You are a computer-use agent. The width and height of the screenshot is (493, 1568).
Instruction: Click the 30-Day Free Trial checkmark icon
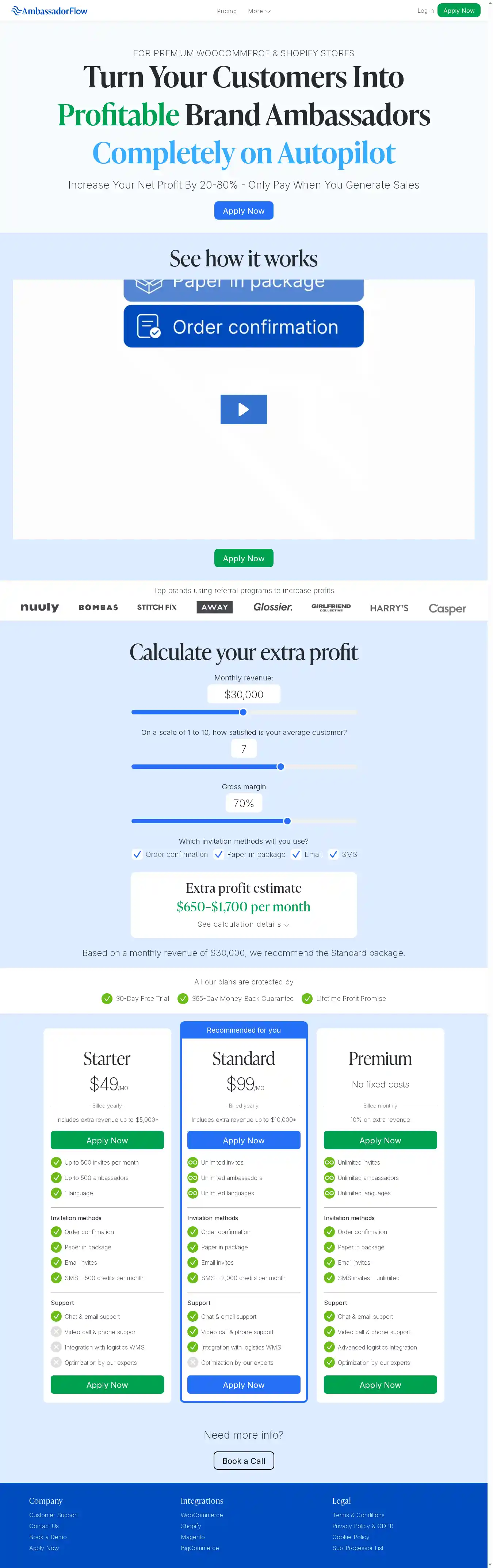pyautogui.click(x=107, y=998)
